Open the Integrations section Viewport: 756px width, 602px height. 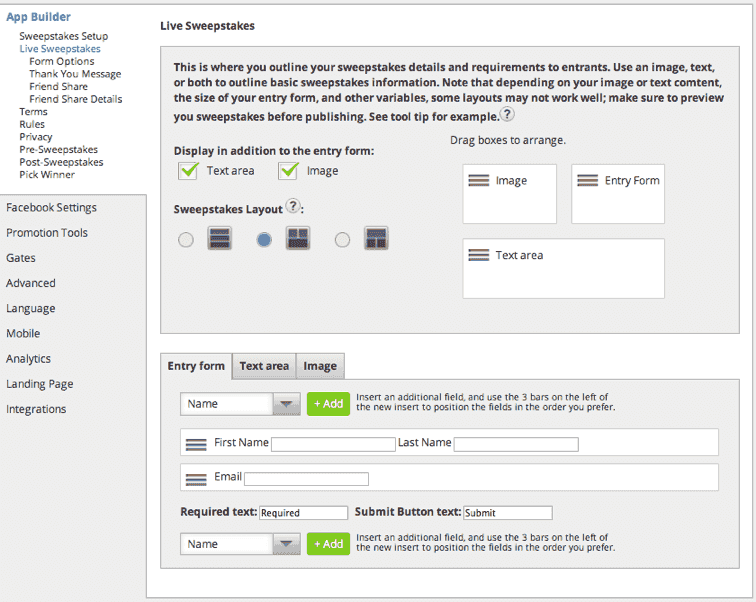[36, 409]
